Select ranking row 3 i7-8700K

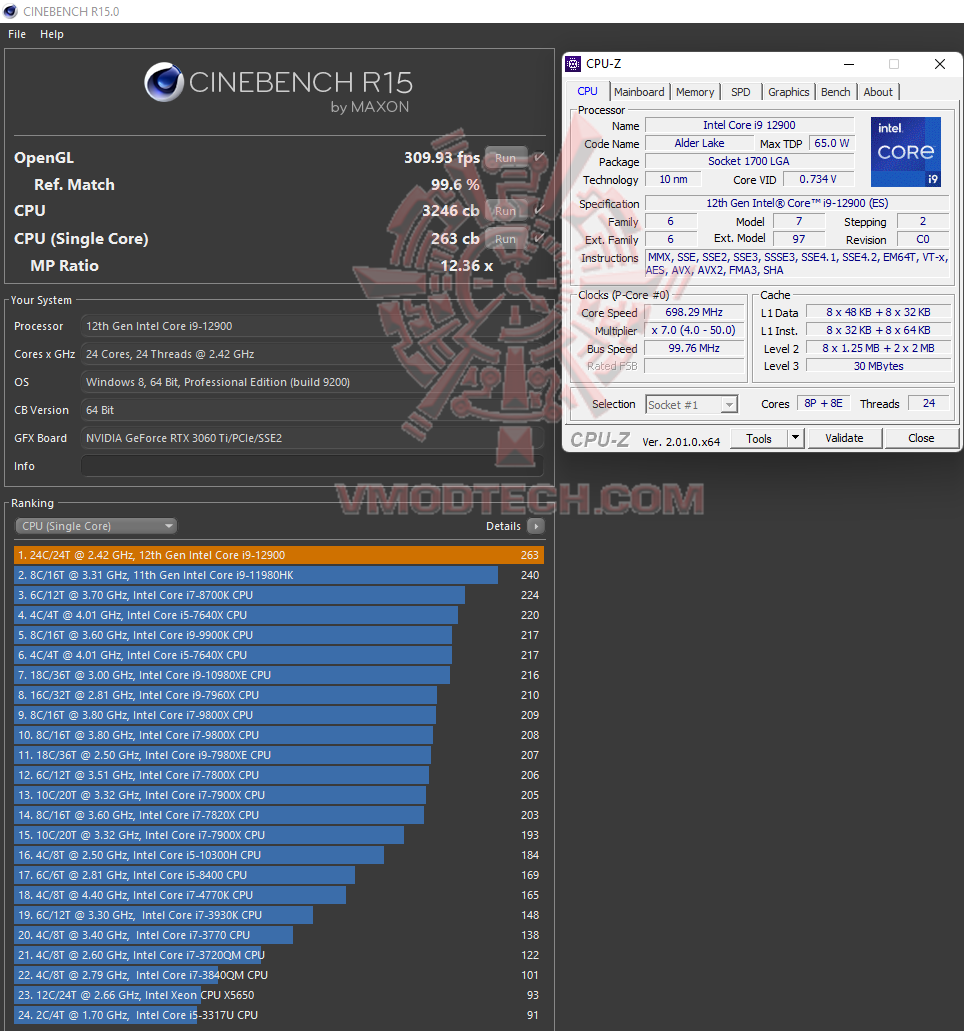(x=279, y=595)
